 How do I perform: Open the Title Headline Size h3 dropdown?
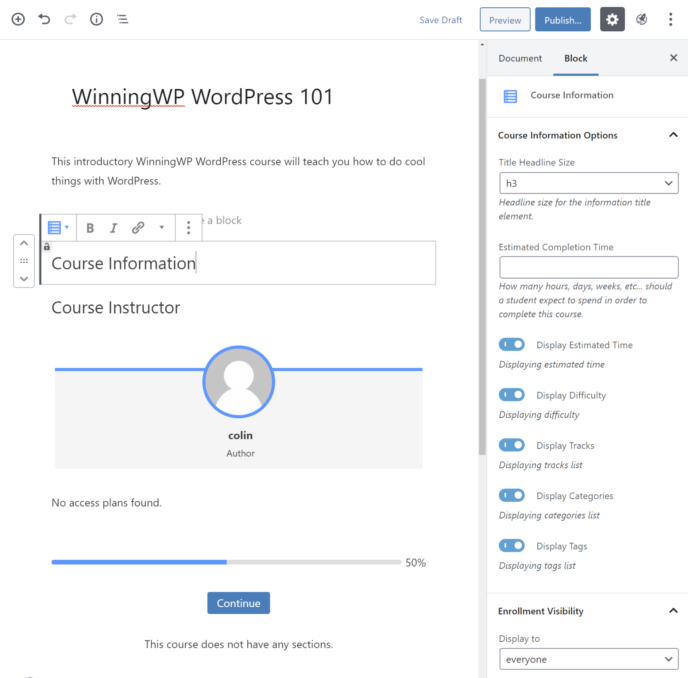click(x=588, y=183)
